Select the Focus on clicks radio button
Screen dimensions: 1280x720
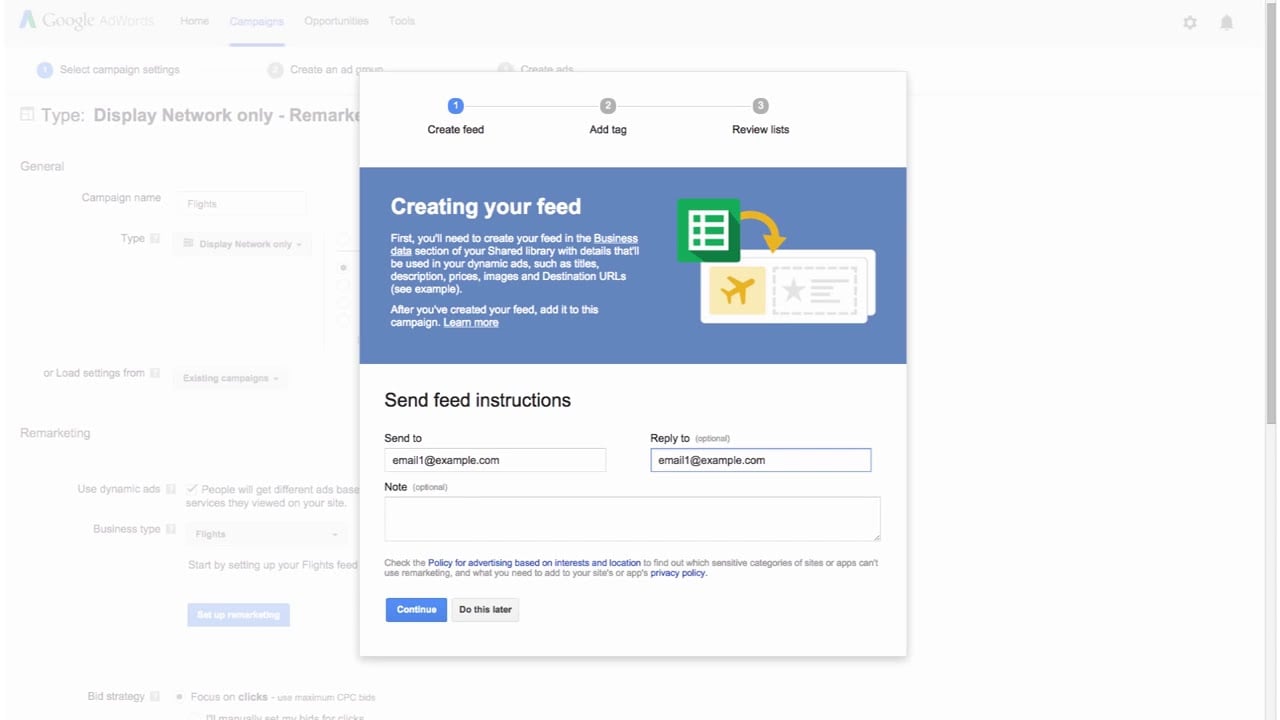tap(180, 696)
